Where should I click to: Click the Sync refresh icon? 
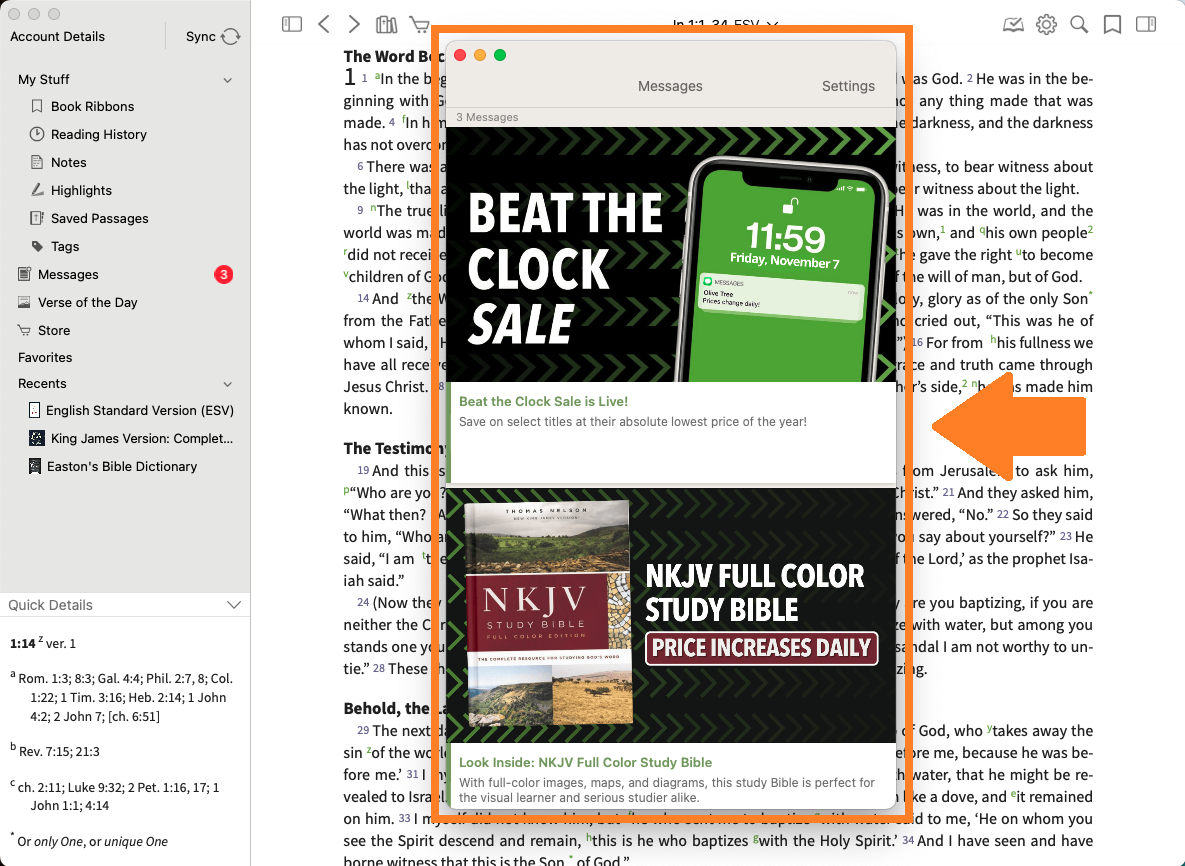pyautogui.click(x=231, y=36)
